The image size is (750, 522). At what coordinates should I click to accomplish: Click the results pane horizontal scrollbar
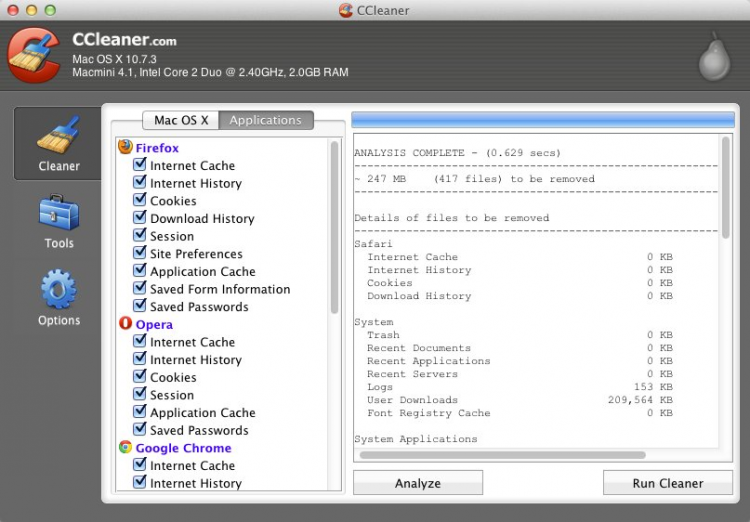pyautogui.click(x=500, y=455)
